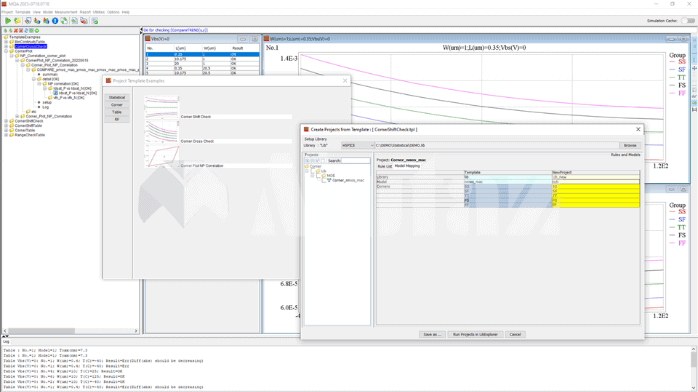Check the MOS checkbox in Projects tree

point(318,175)
